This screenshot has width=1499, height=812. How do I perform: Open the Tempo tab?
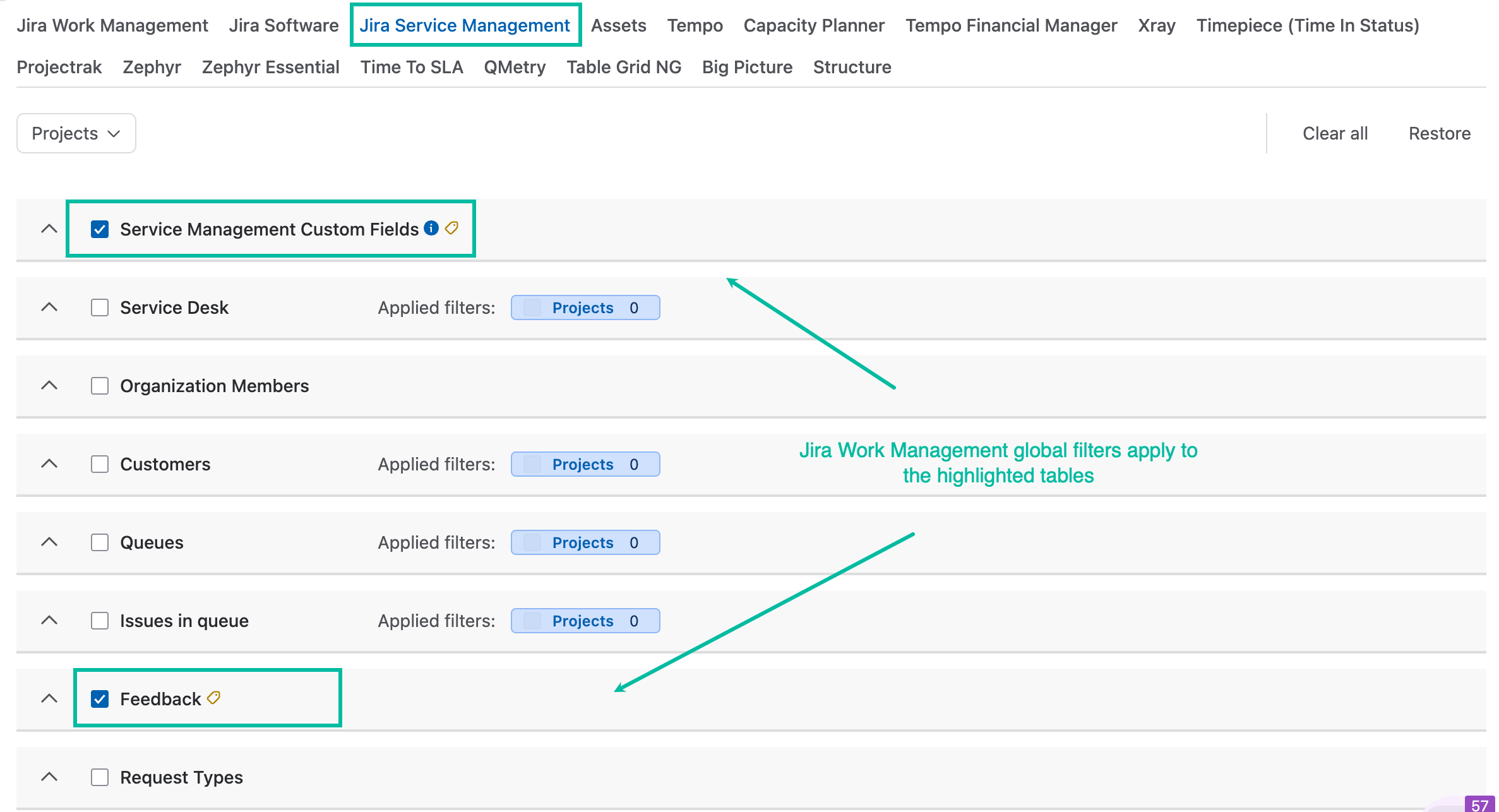click(x=695, y=25)
